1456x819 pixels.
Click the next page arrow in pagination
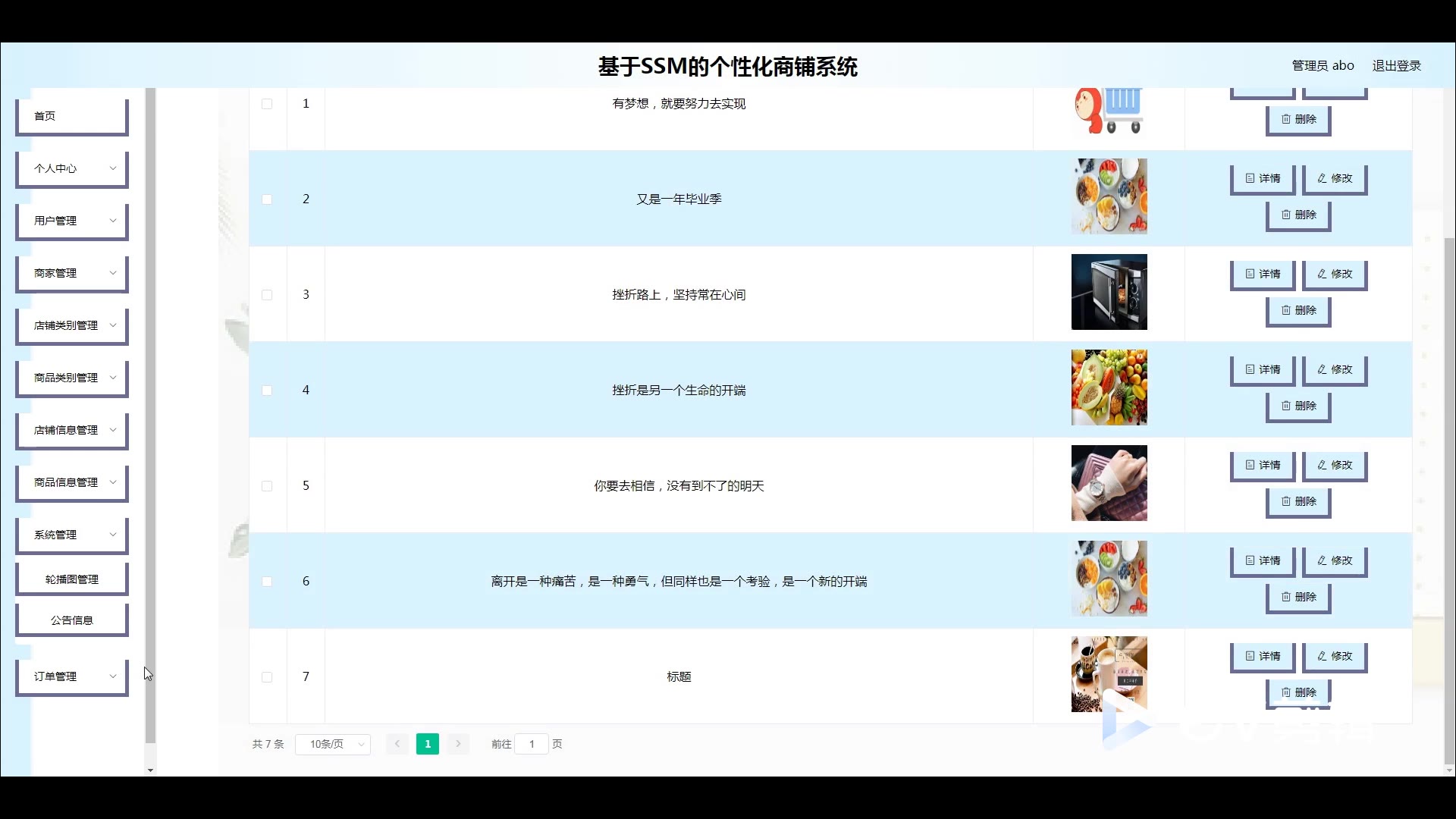tap(458, 744)
